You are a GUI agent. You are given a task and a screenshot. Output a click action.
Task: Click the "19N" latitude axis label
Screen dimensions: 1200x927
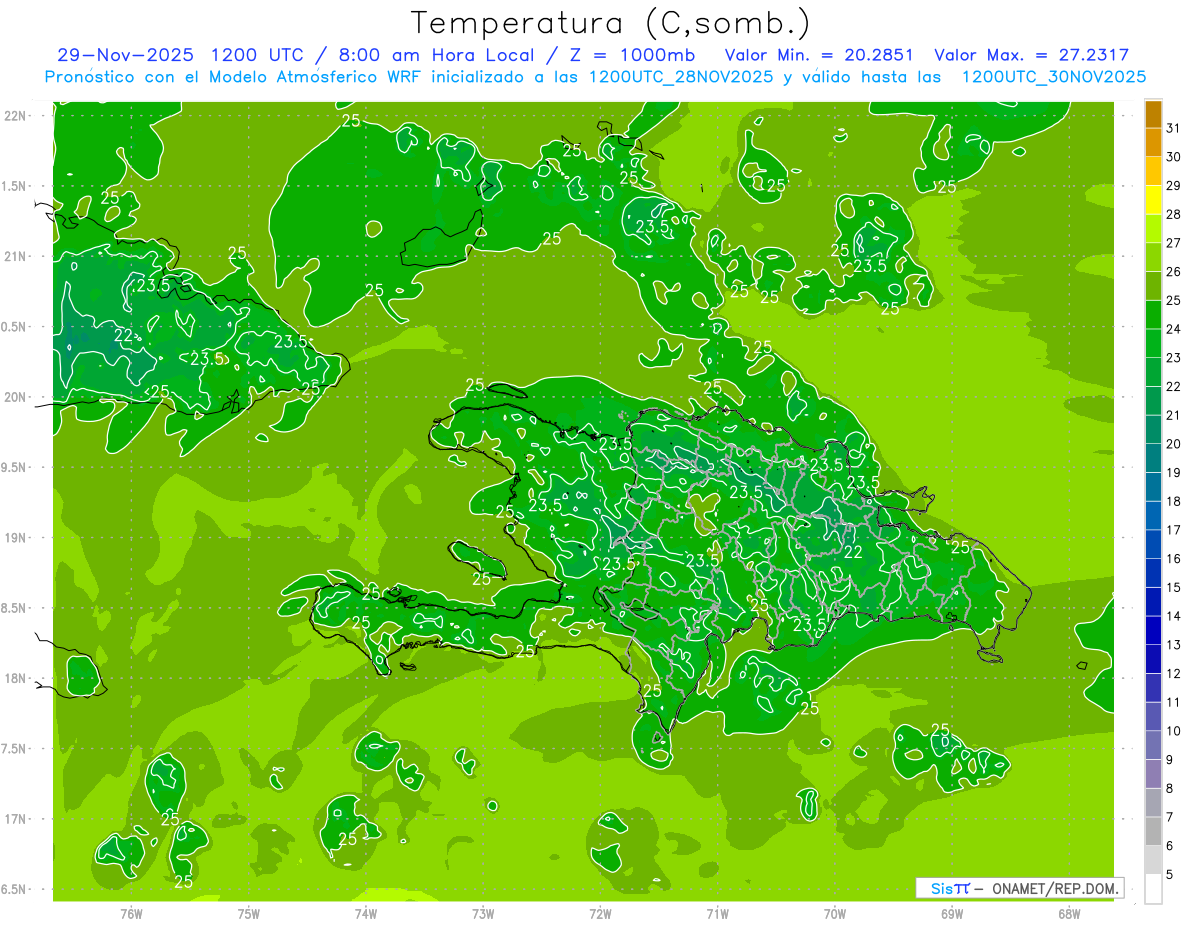point(15,537)
